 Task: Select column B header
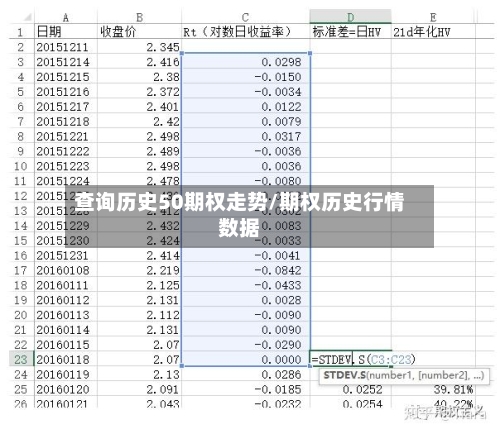click(x=139, y=17)
